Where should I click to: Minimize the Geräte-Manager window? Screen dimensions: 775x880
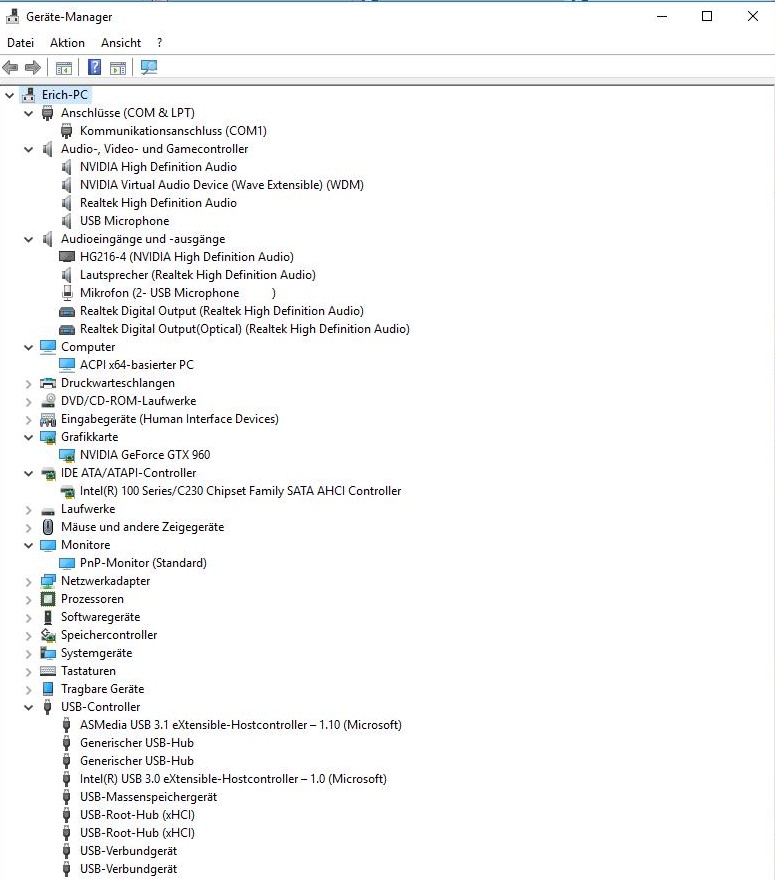point(662,16)
